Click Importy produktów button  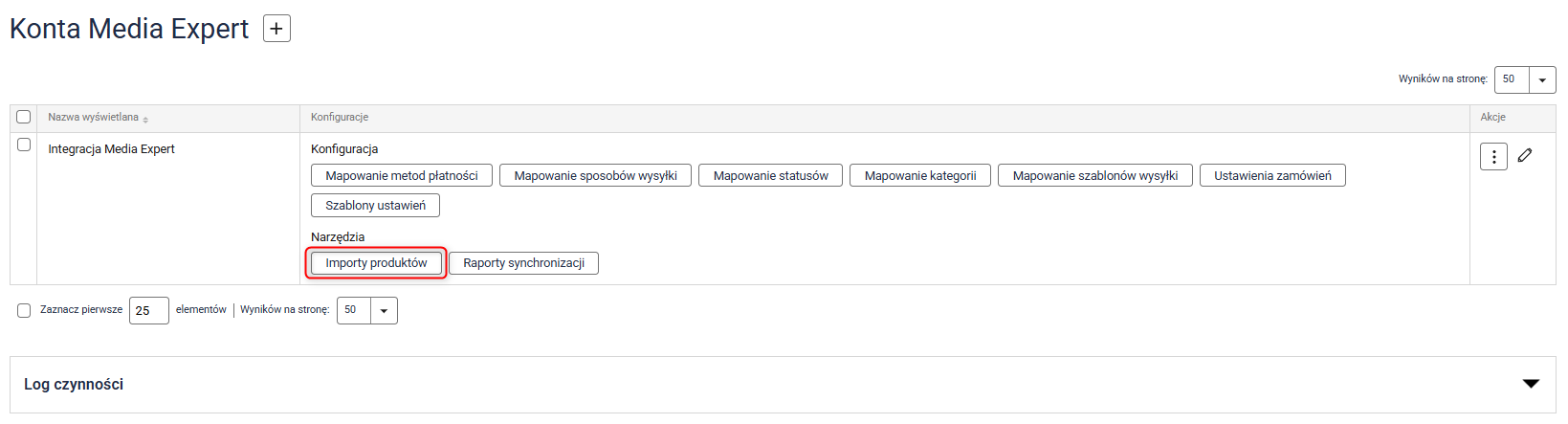(x=376, y=262)
